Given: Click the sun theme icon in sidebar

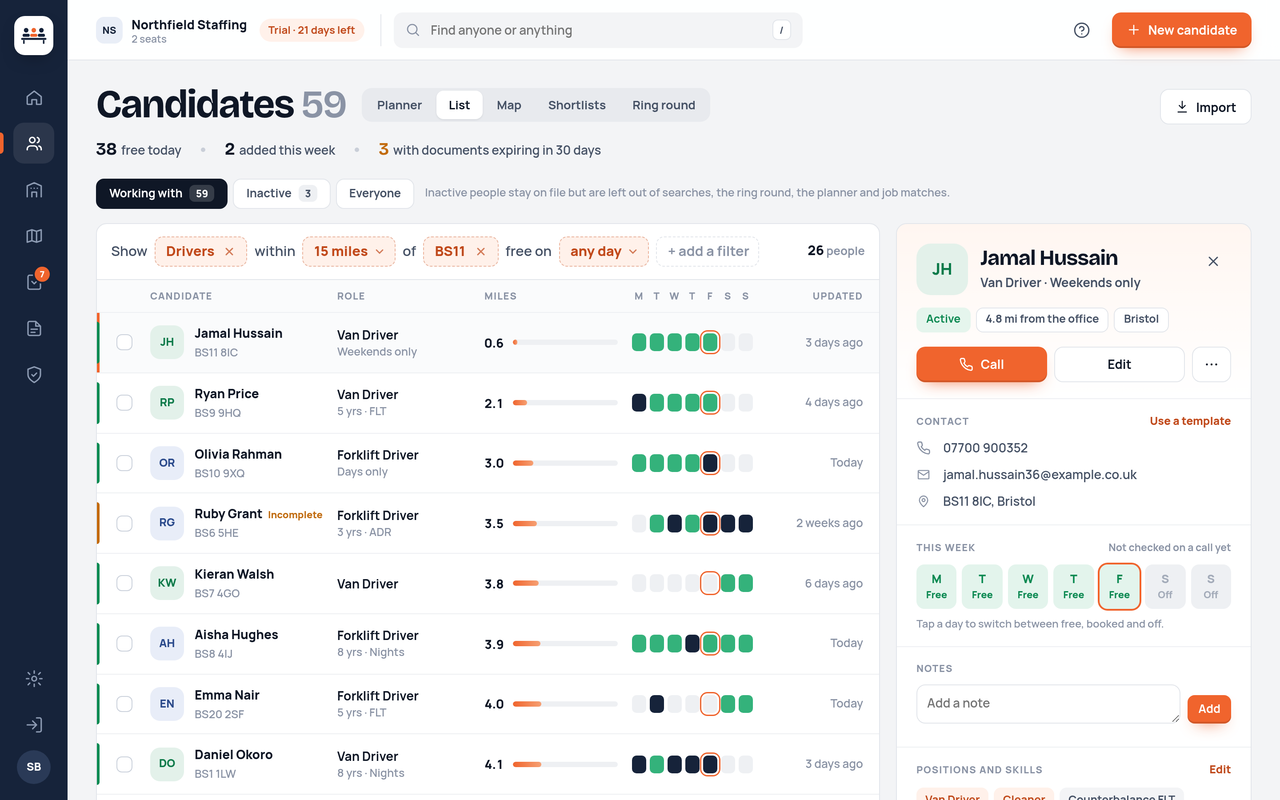Looking at the screenshot, I should point(34,679).
